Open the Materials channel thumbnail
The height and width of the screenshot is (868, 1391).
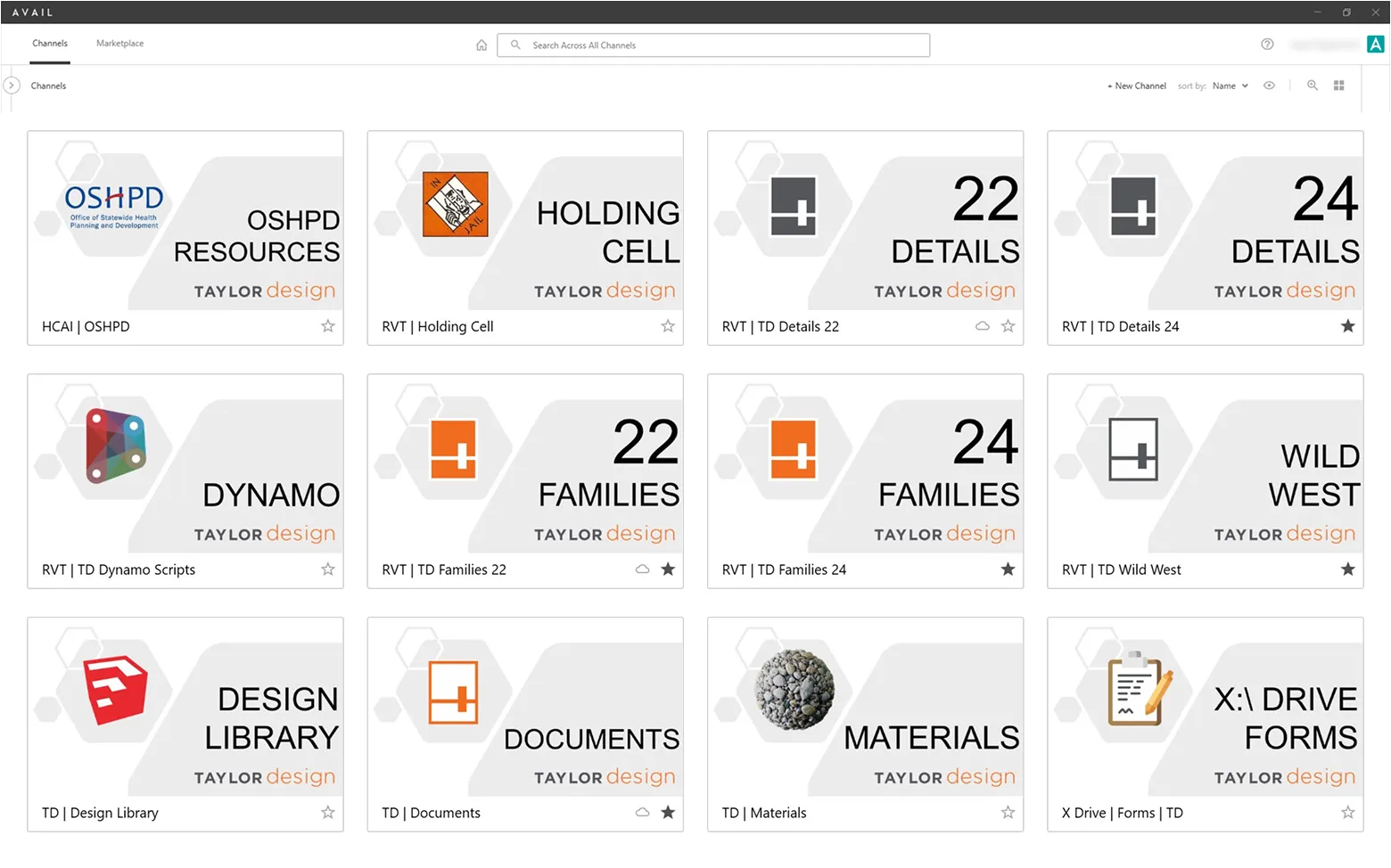pos(865,708)
